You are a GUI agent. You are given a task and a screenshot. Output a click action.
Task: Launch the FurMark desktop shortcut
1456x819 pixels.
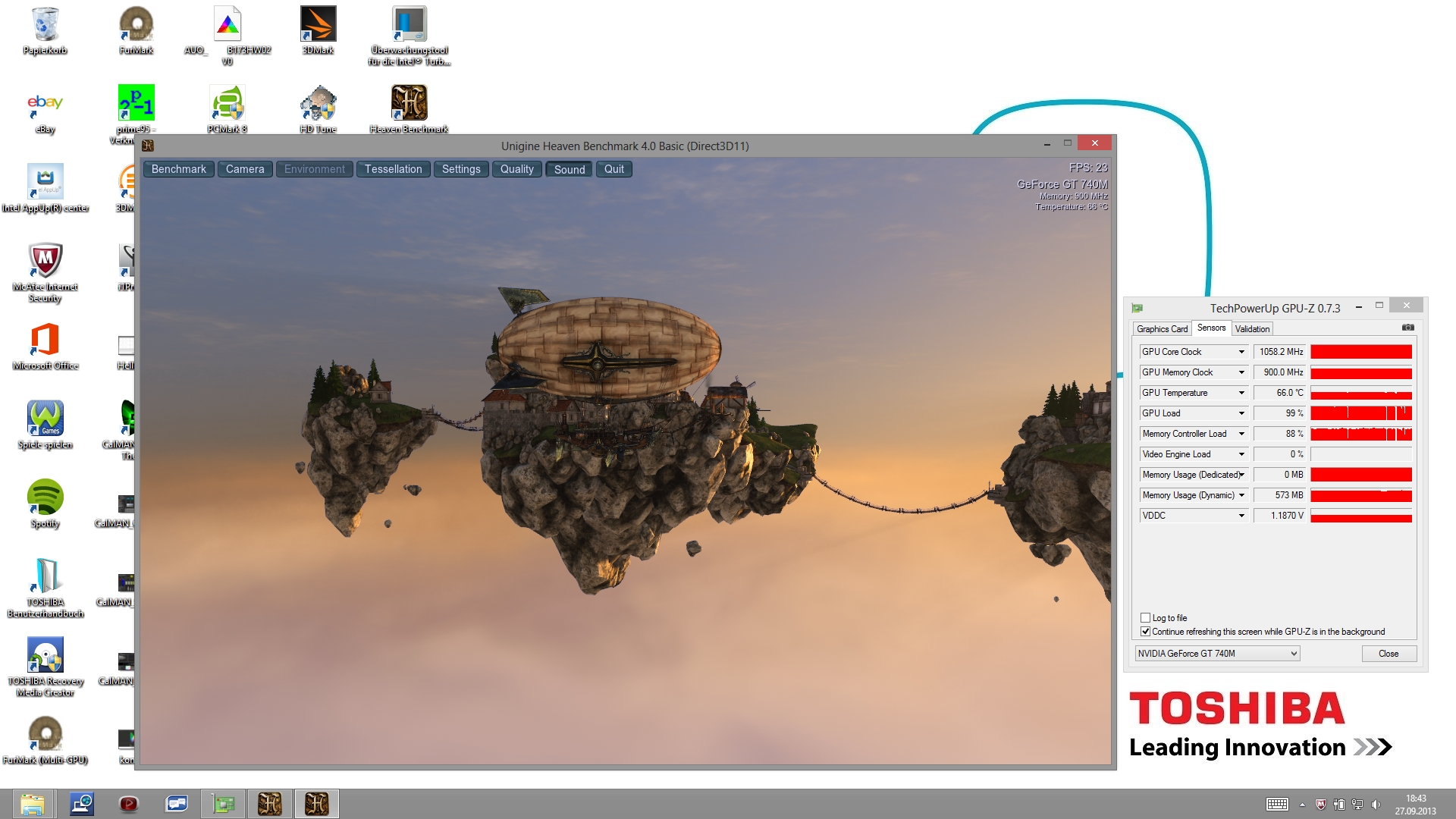(136, 30)
